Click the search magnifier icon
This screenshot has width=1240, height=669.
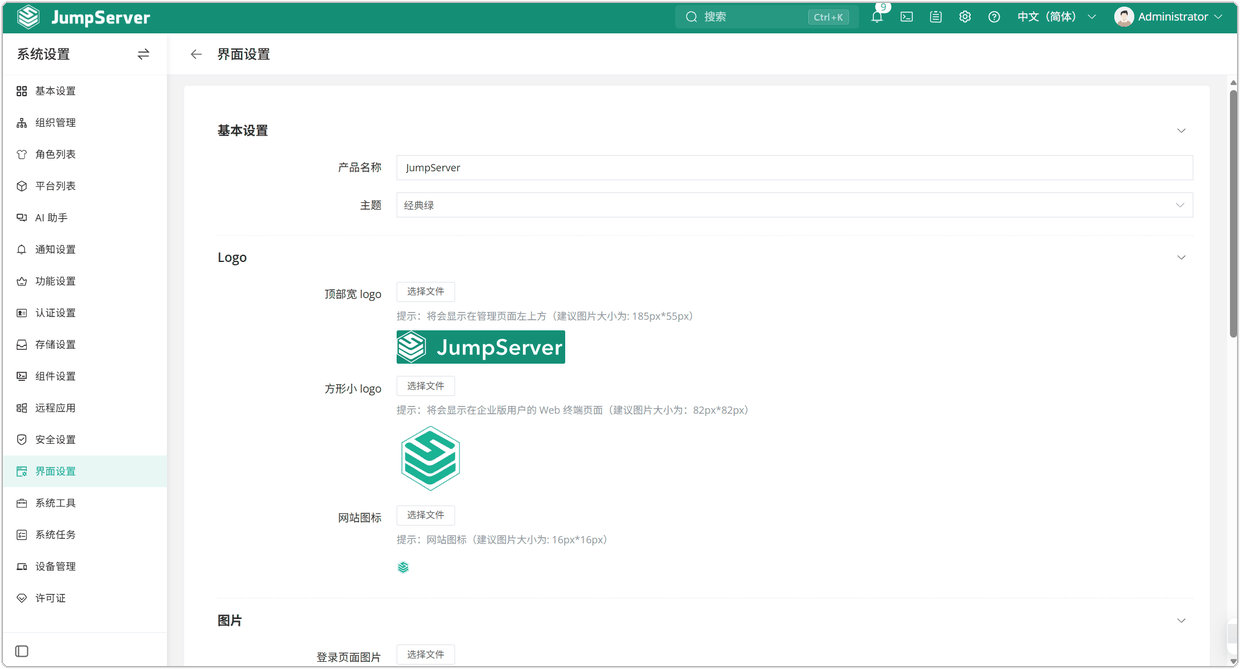(x=691, y=17)
